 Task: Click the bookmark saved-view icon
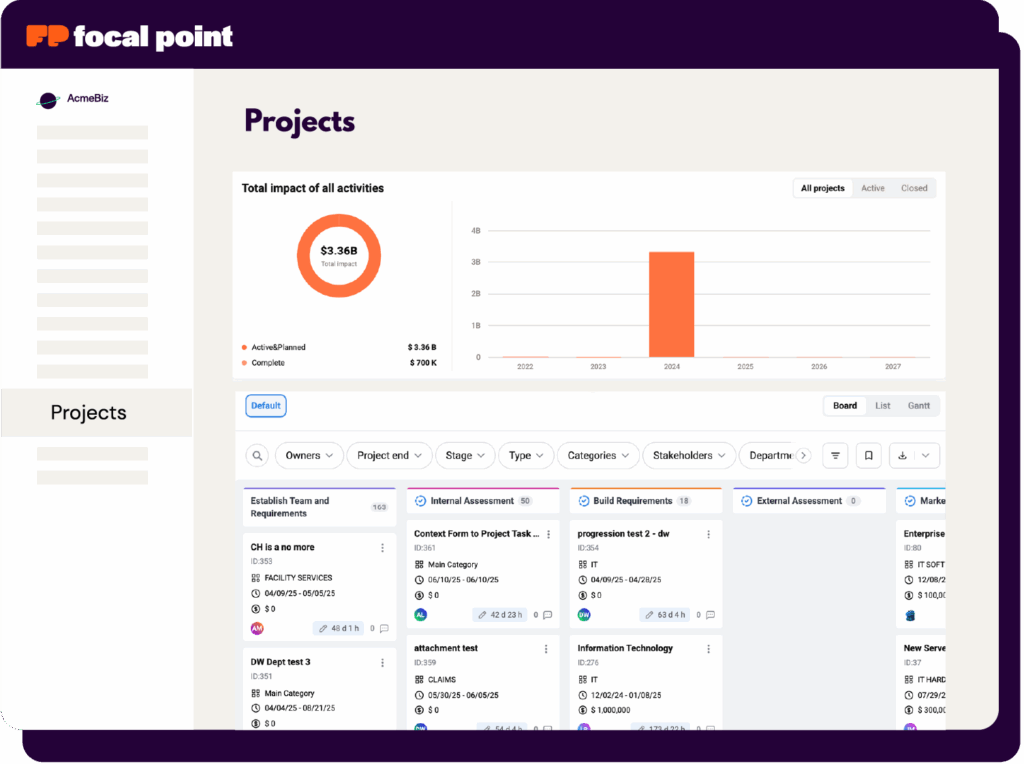[869, 456]
